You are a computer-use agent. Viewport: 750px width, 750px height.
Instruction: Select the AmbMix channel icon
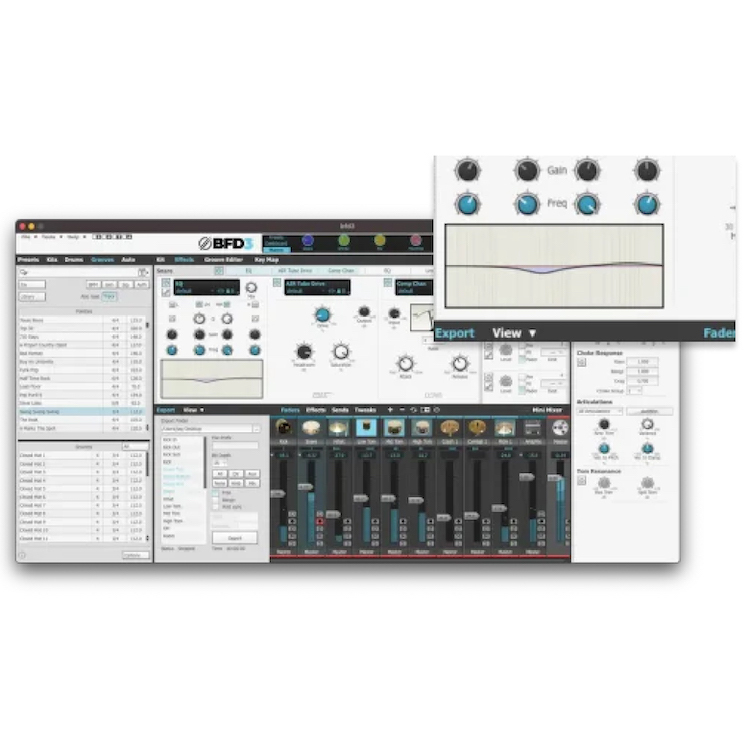coord(532,428)
